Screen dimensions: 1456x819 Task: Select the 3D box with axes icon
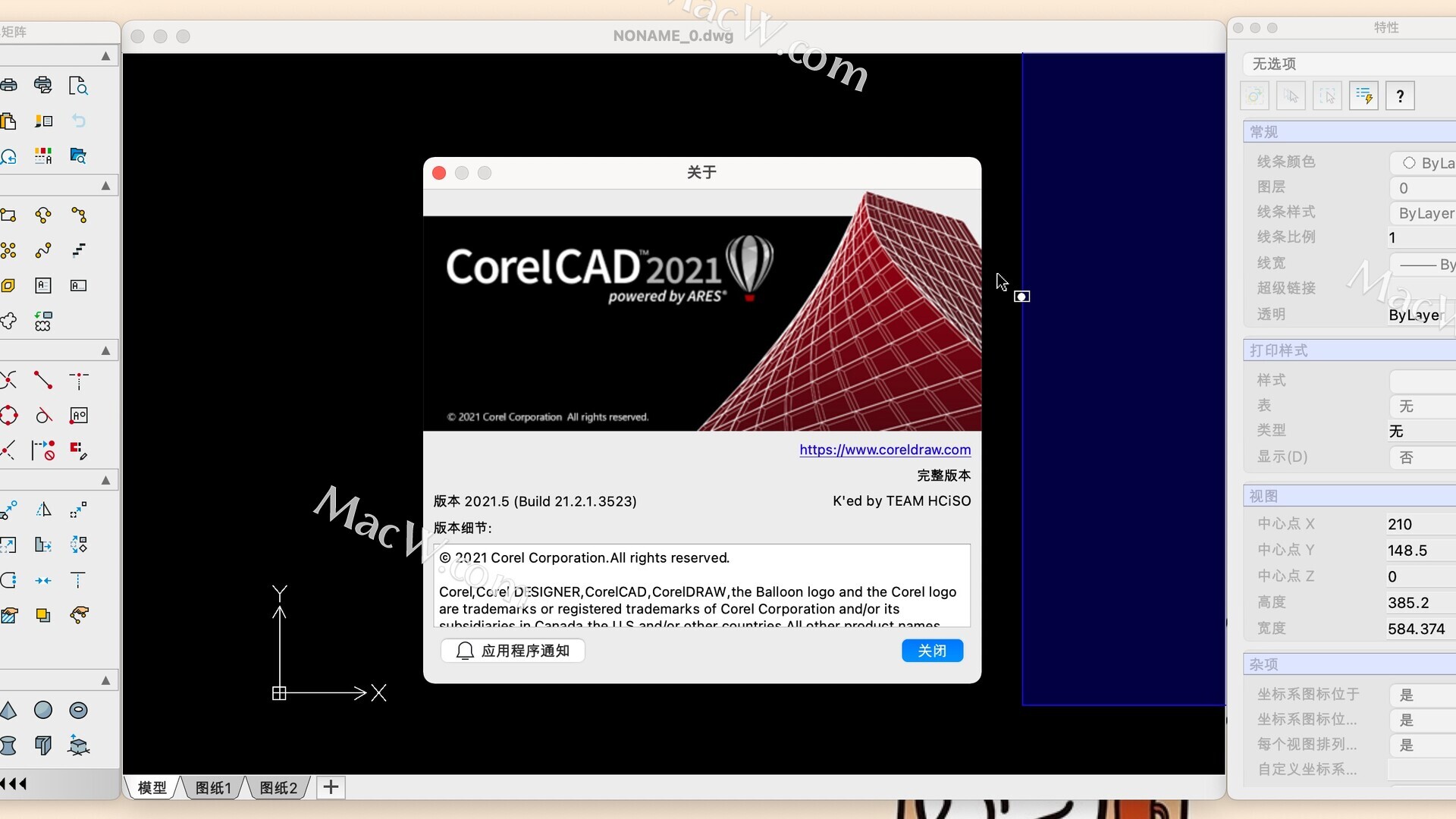pyautogui.click(x=78, y=745)
